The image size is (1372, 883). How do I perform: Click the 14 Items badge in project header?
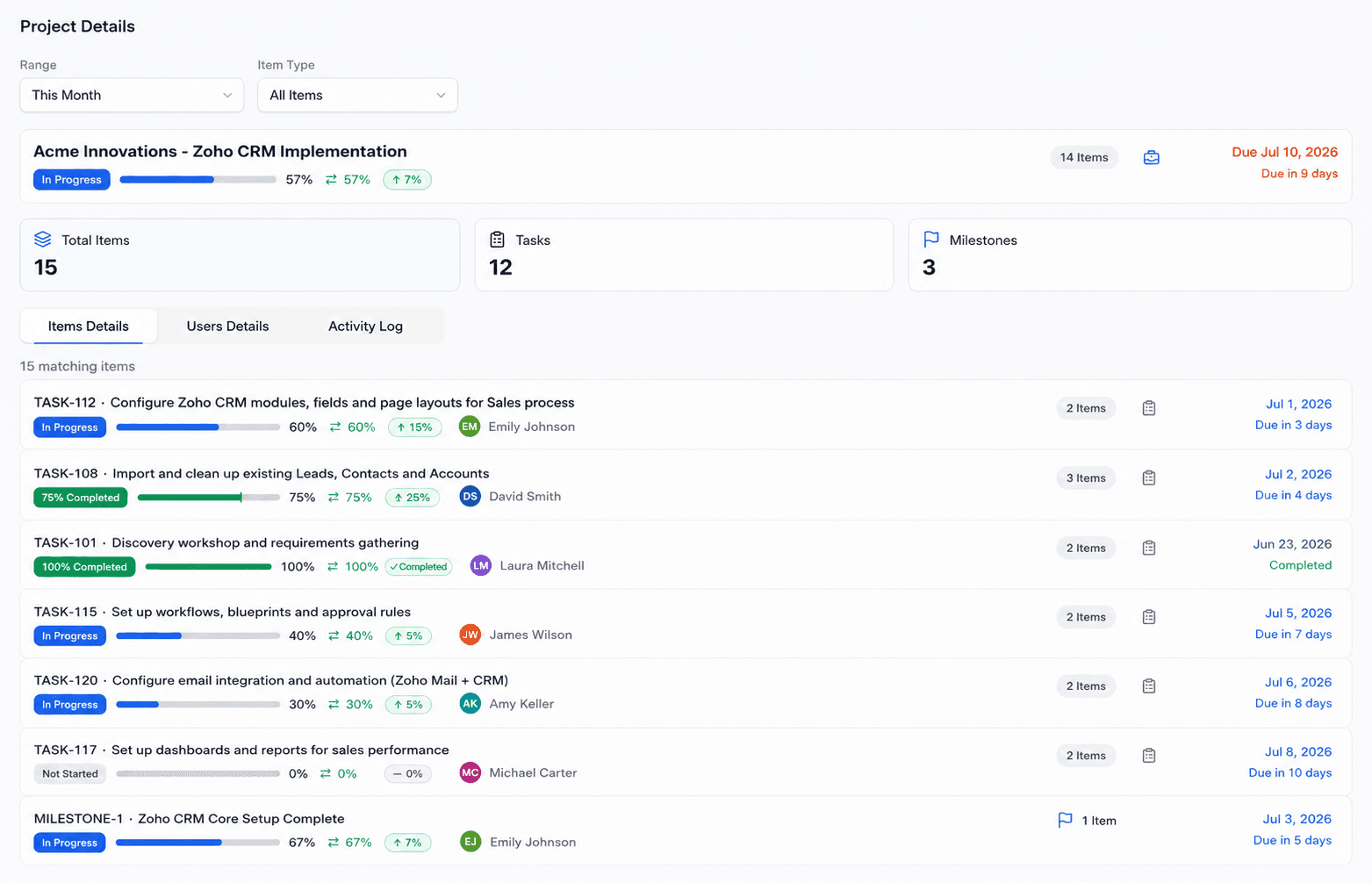click(1084, 158)
